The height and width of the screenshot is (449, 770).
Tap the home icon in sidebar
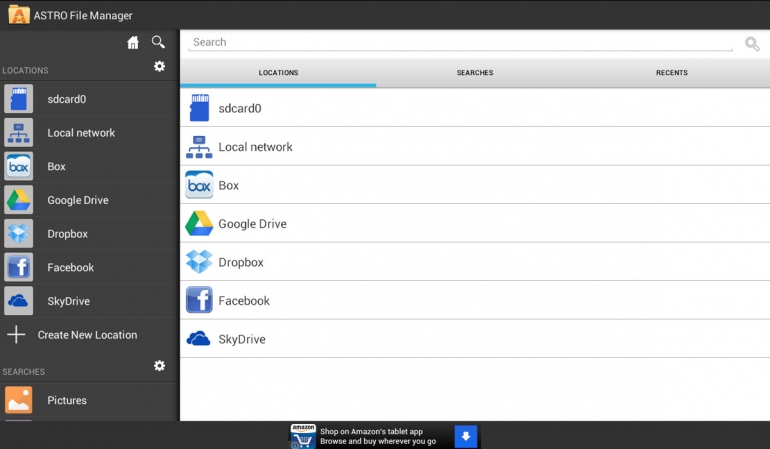tap(133, 42)
